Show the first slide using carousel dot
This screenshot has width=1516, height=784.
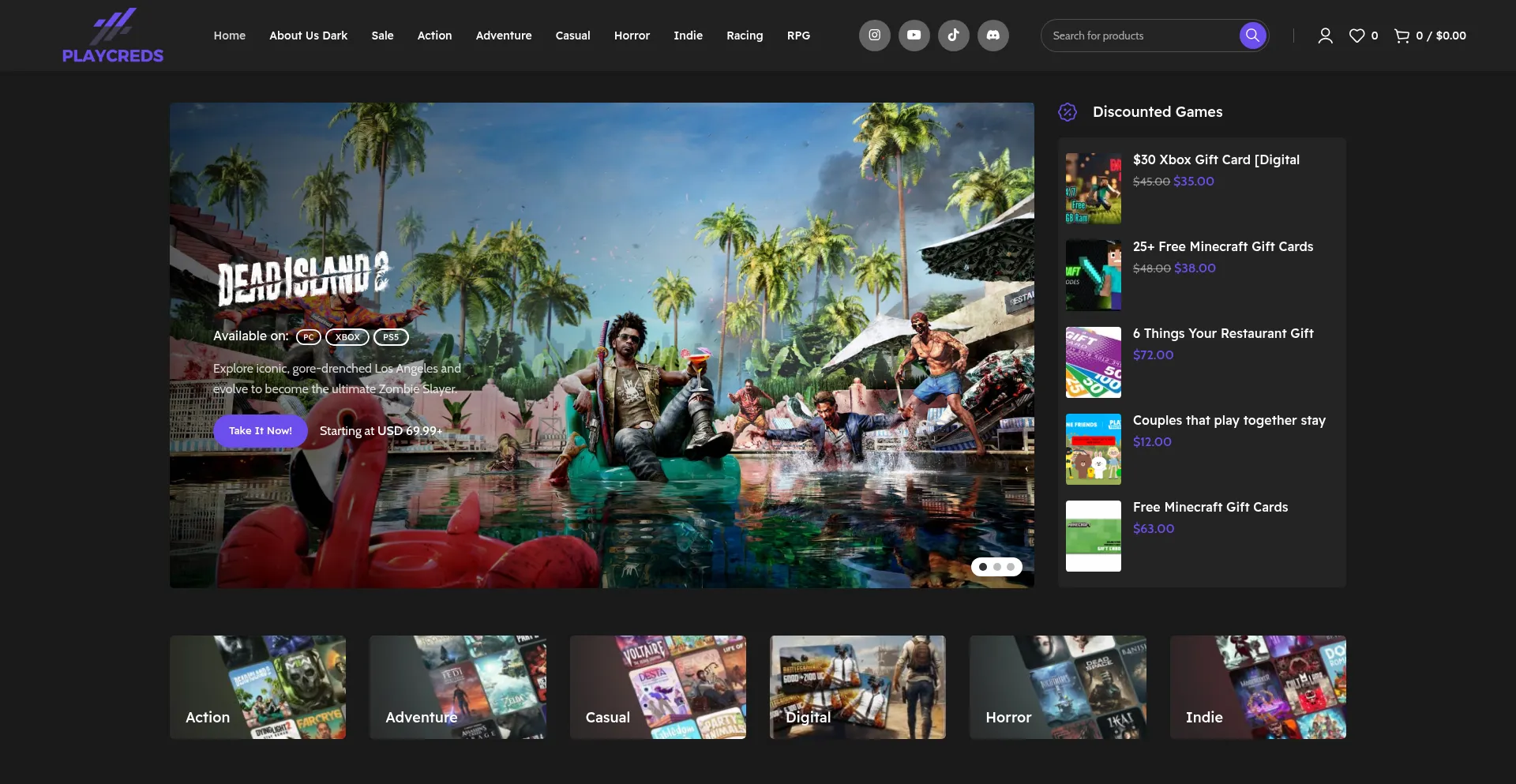tap(983, 567)
